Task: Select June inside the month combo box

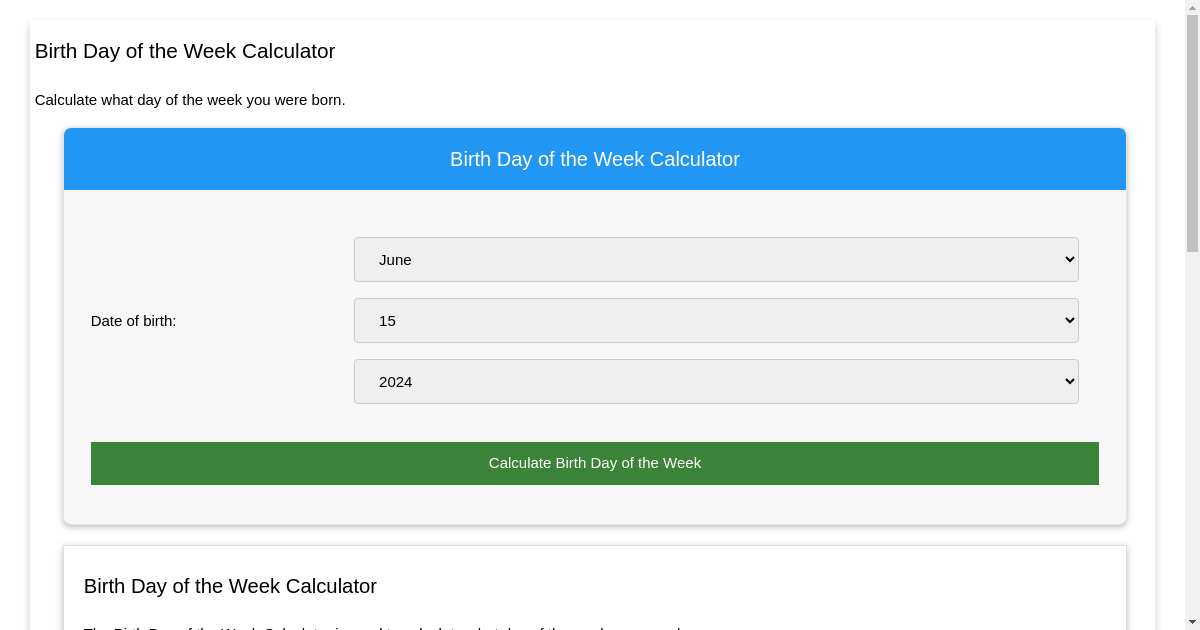Action: click(x=395, y=259)
